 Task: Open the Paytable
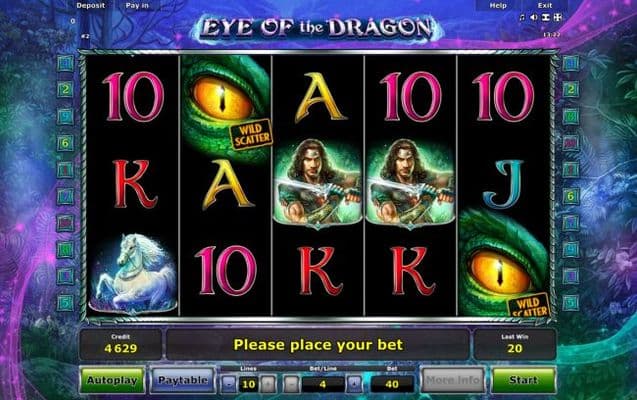[x=183, y=381]
